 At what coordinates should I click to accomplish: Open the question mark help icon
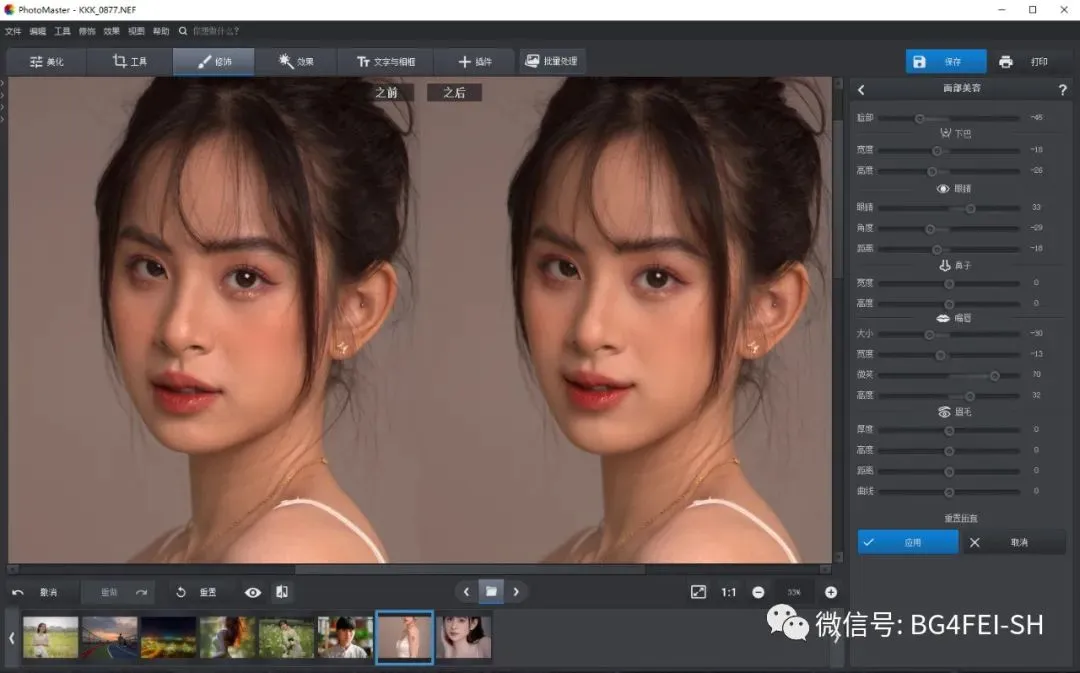[x=1062, y=90]
